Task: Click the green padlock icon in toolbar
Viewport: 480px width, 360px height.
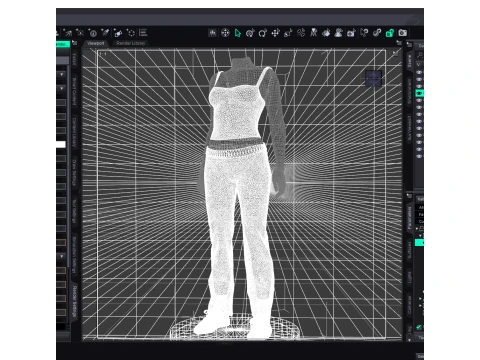Action: [389, 33]
